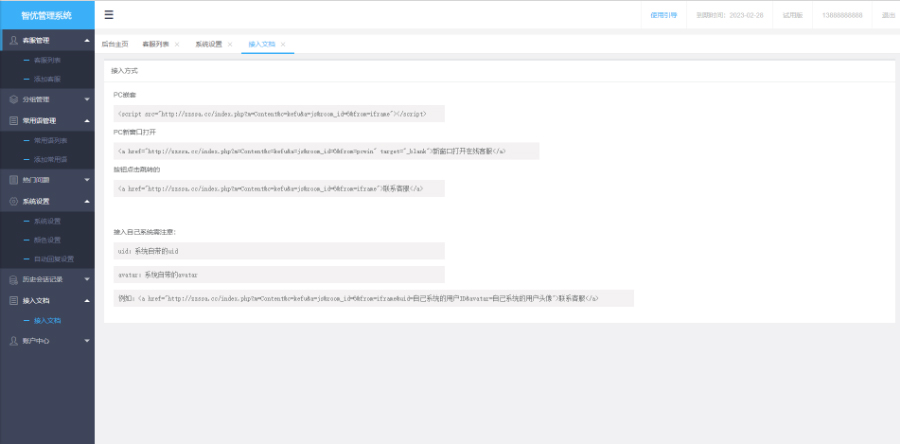Open the 使用引导 link in header
Image resolution: width=900 pixels, height=444 pixels.
click(x=664, y=15)
